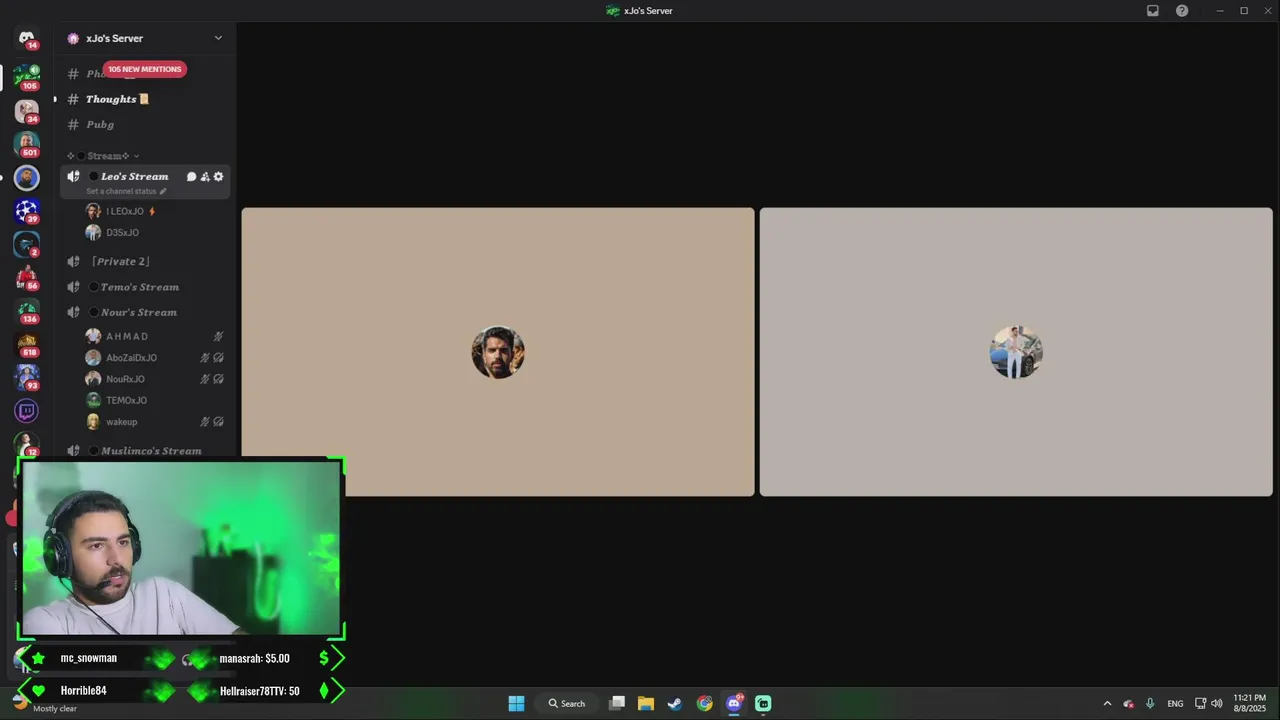The image size is (1280, 720).
Task: Open the Champions League ball server icon
Action: (x=27, y=211)
